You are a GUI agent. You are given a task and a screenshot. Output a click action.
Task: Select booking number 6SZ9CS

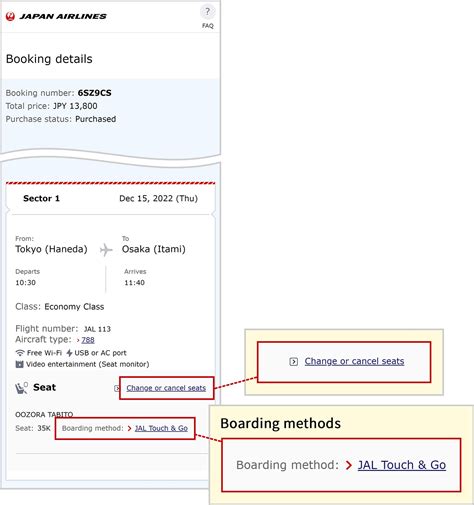(x=94, y=93)
